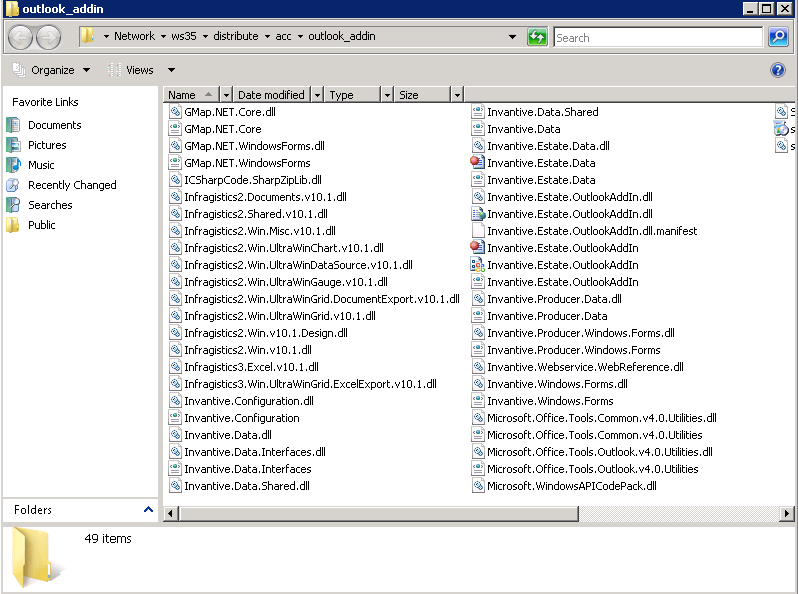Sort by the Size column header

[x=422, y=95]
